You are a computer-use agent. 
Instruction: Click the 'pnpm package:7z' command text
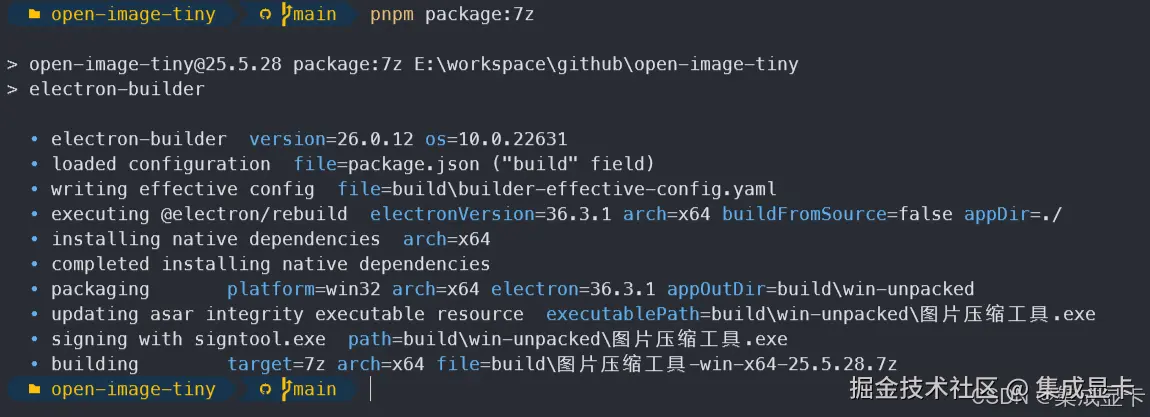(x=452, y=14)
